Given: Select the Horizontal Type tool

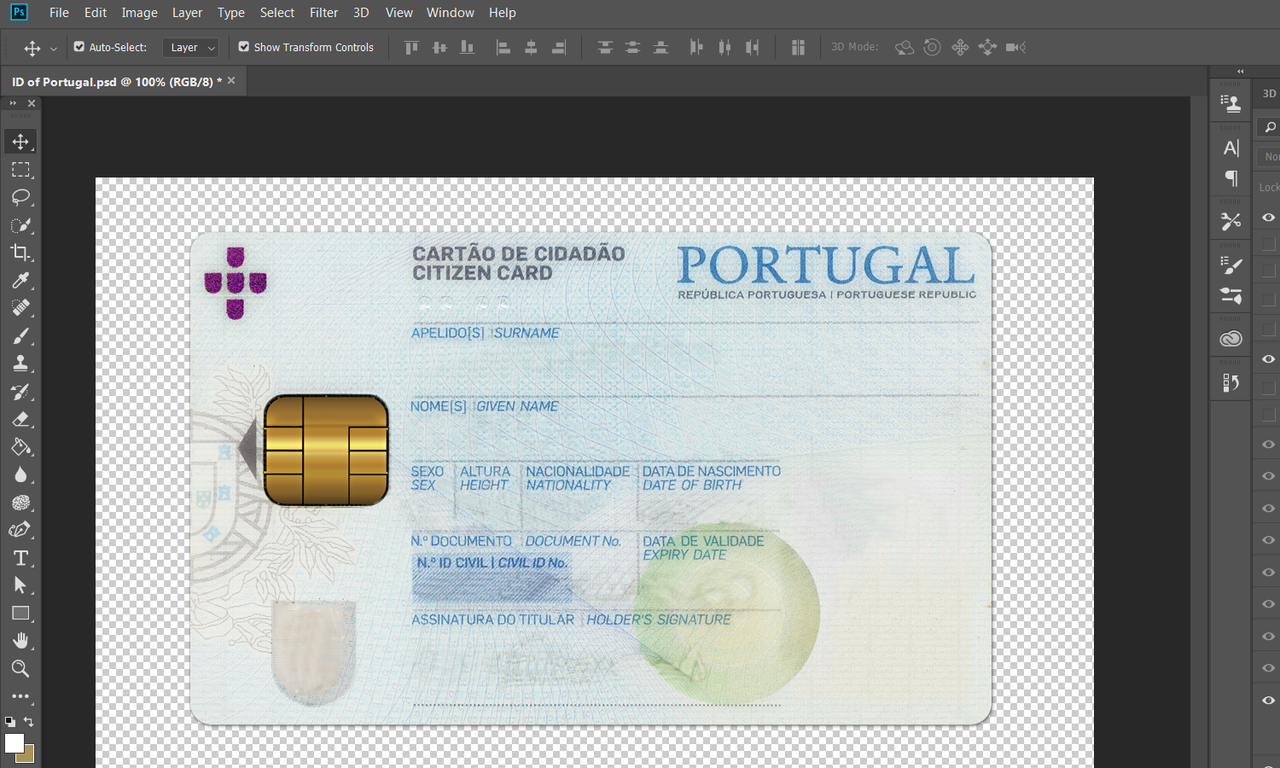Looking at the screenshot, I should (x=20, y=558).
